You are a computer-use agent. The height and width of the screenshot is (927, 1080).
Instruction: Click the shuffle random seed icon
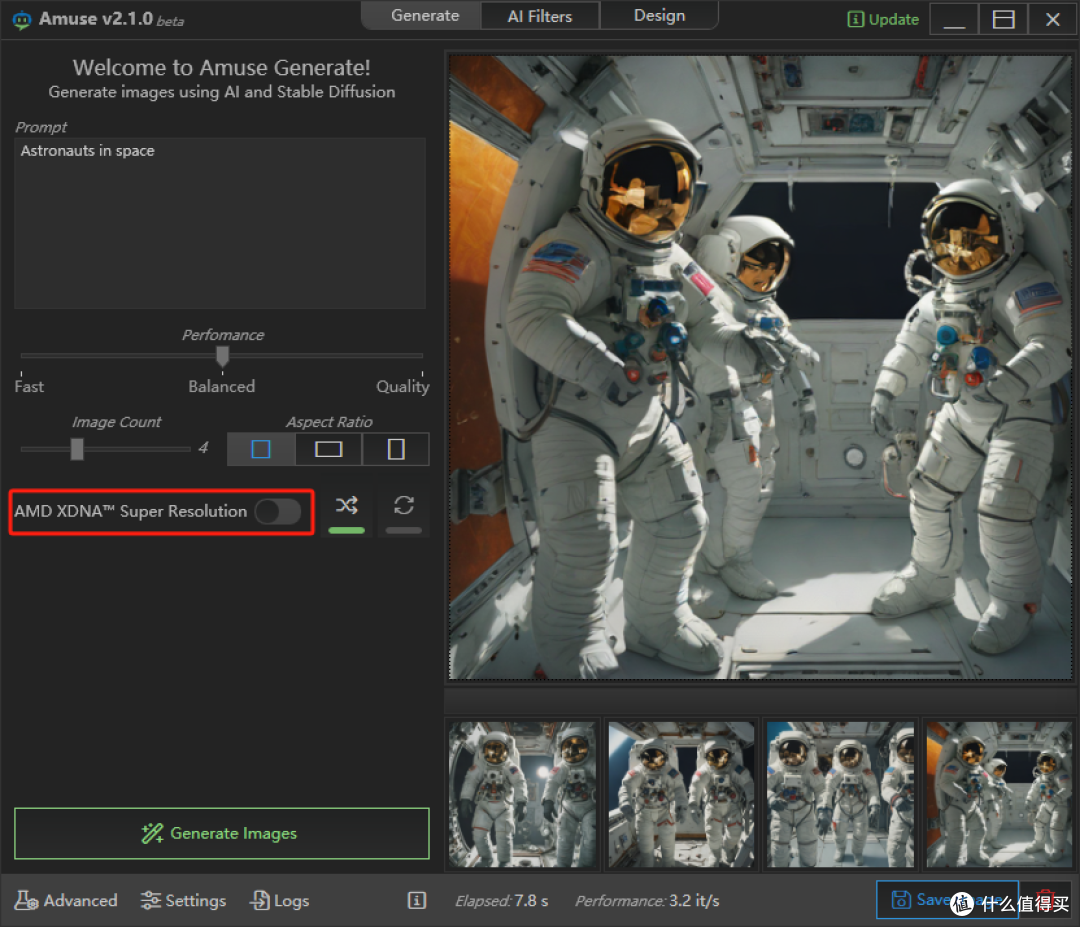point(347,506)
